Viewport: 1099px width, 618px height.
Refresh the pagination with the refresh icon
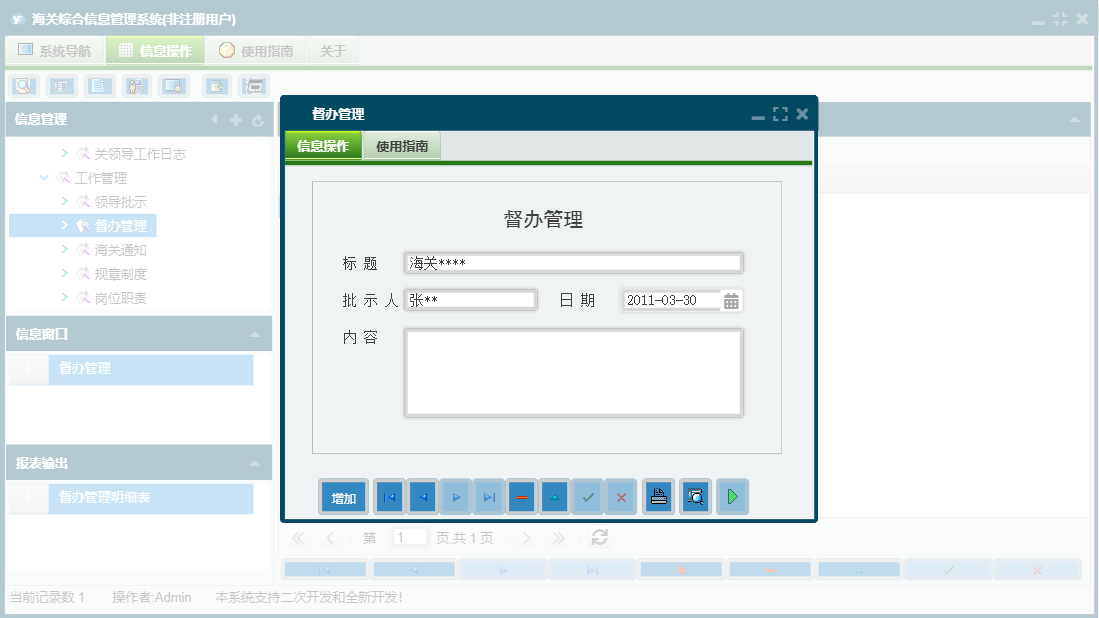click(x=598, y=537)
